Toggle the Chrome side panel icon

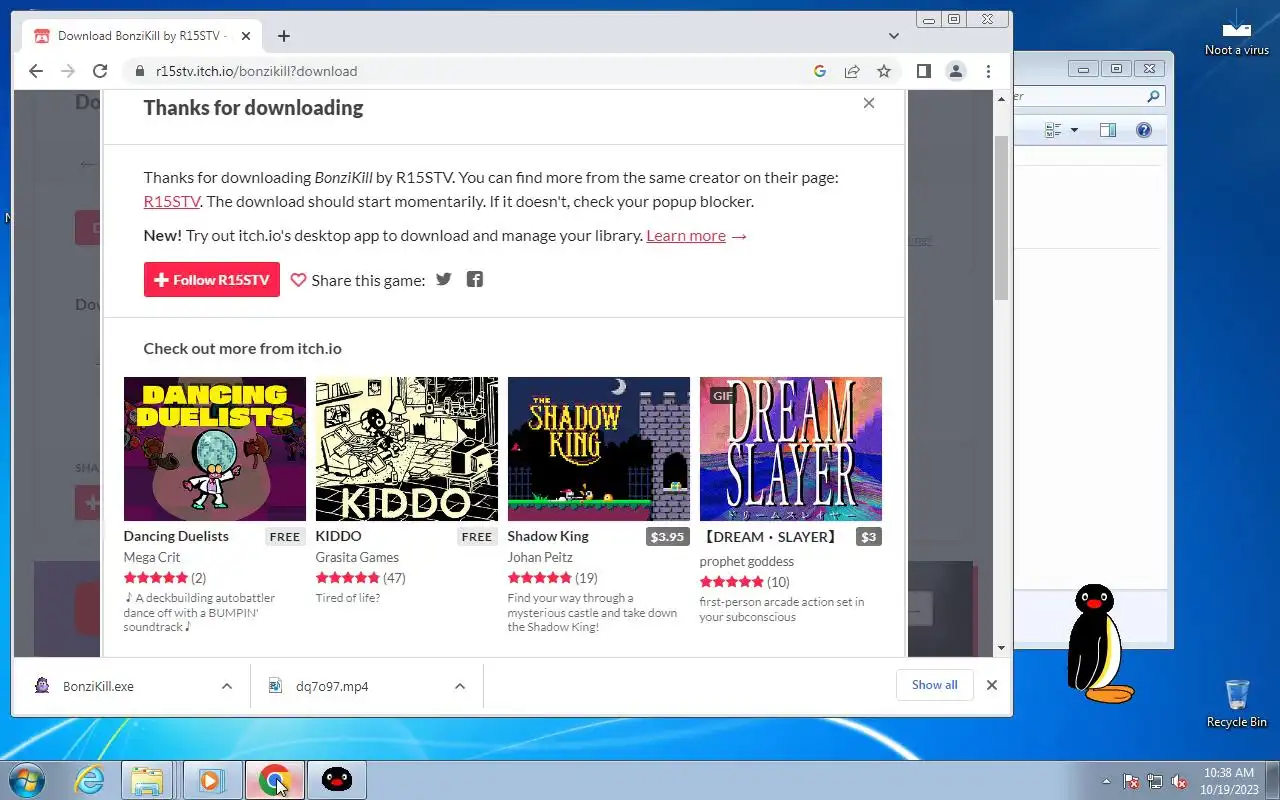point(924,71)
